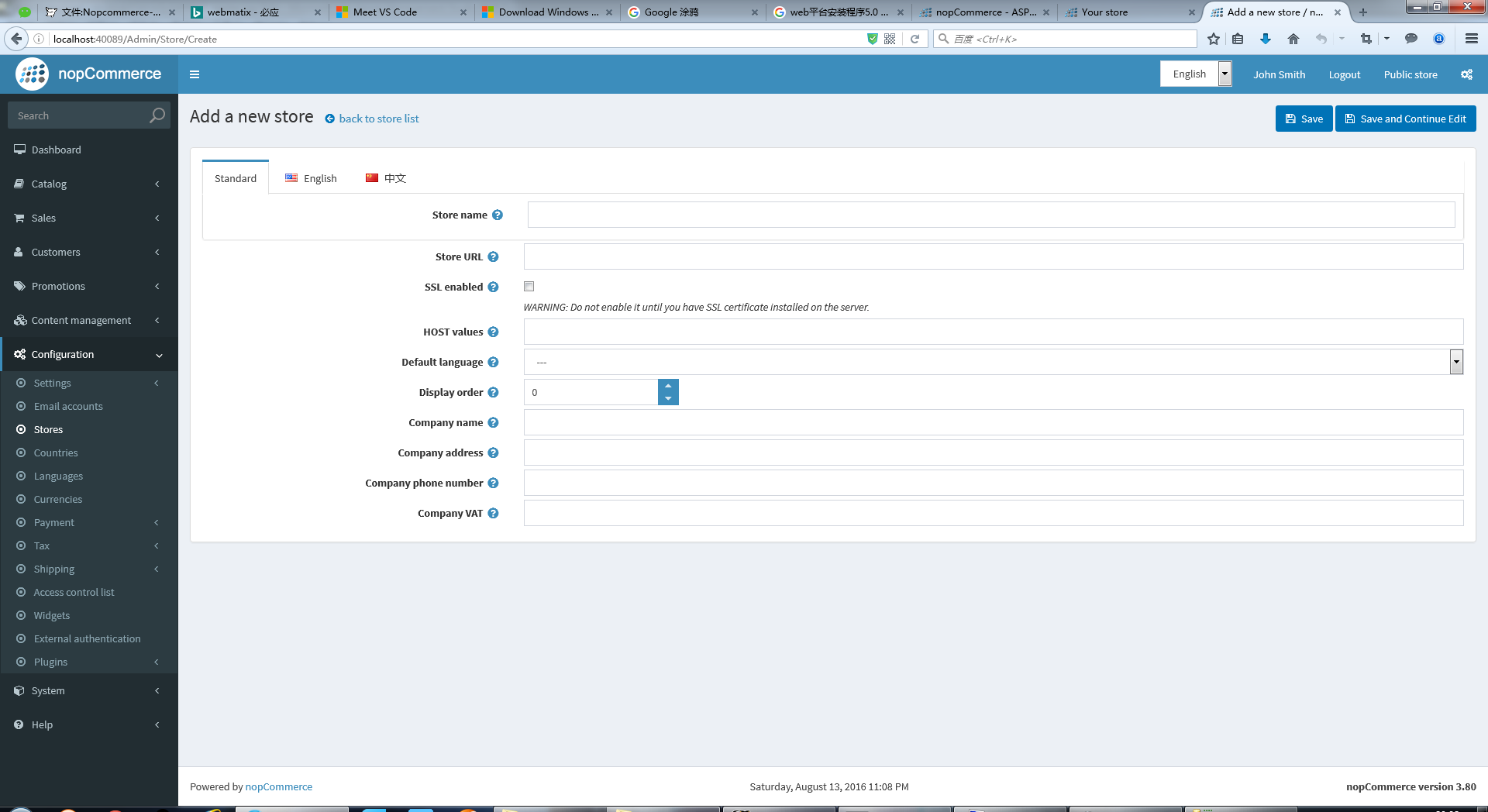Follow the back to store list link
This screenshot has width=1488, height=812.
[378, 119]
